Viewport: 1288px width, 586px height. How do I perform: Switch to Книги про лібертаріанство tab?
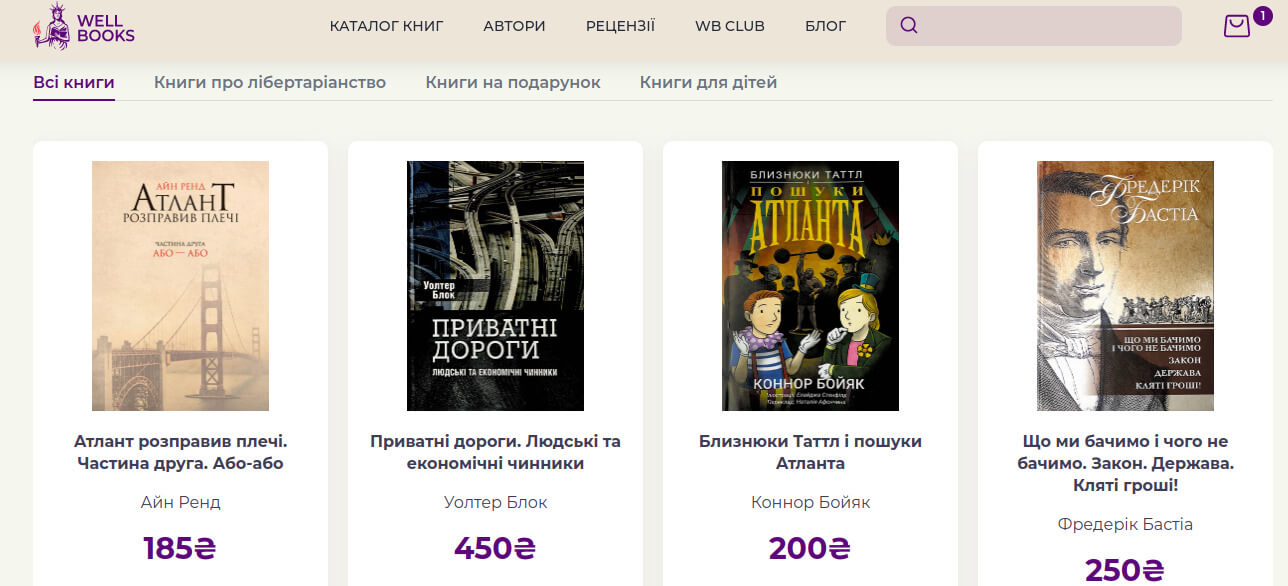(x=270, y=83)
